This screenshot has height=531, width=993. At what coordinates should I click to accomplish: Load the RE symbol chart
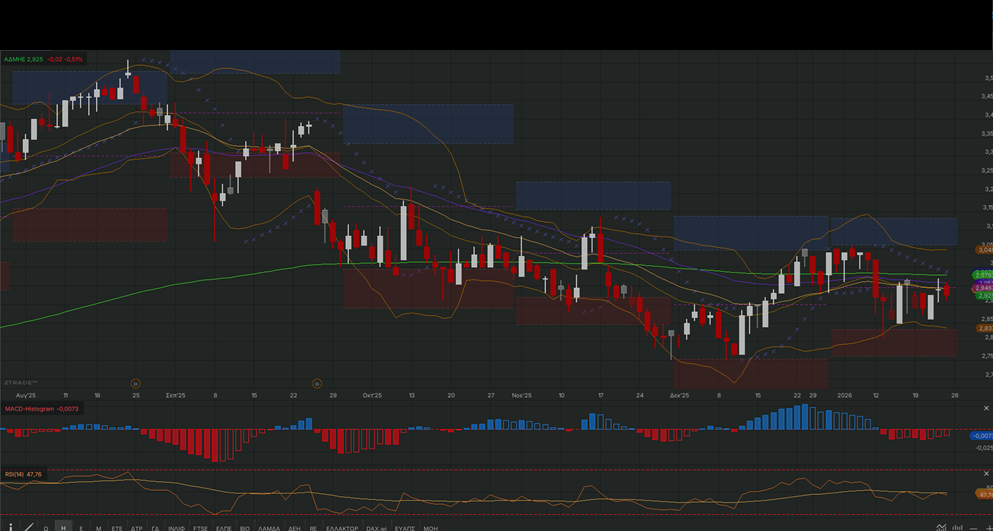coord(313,528)
